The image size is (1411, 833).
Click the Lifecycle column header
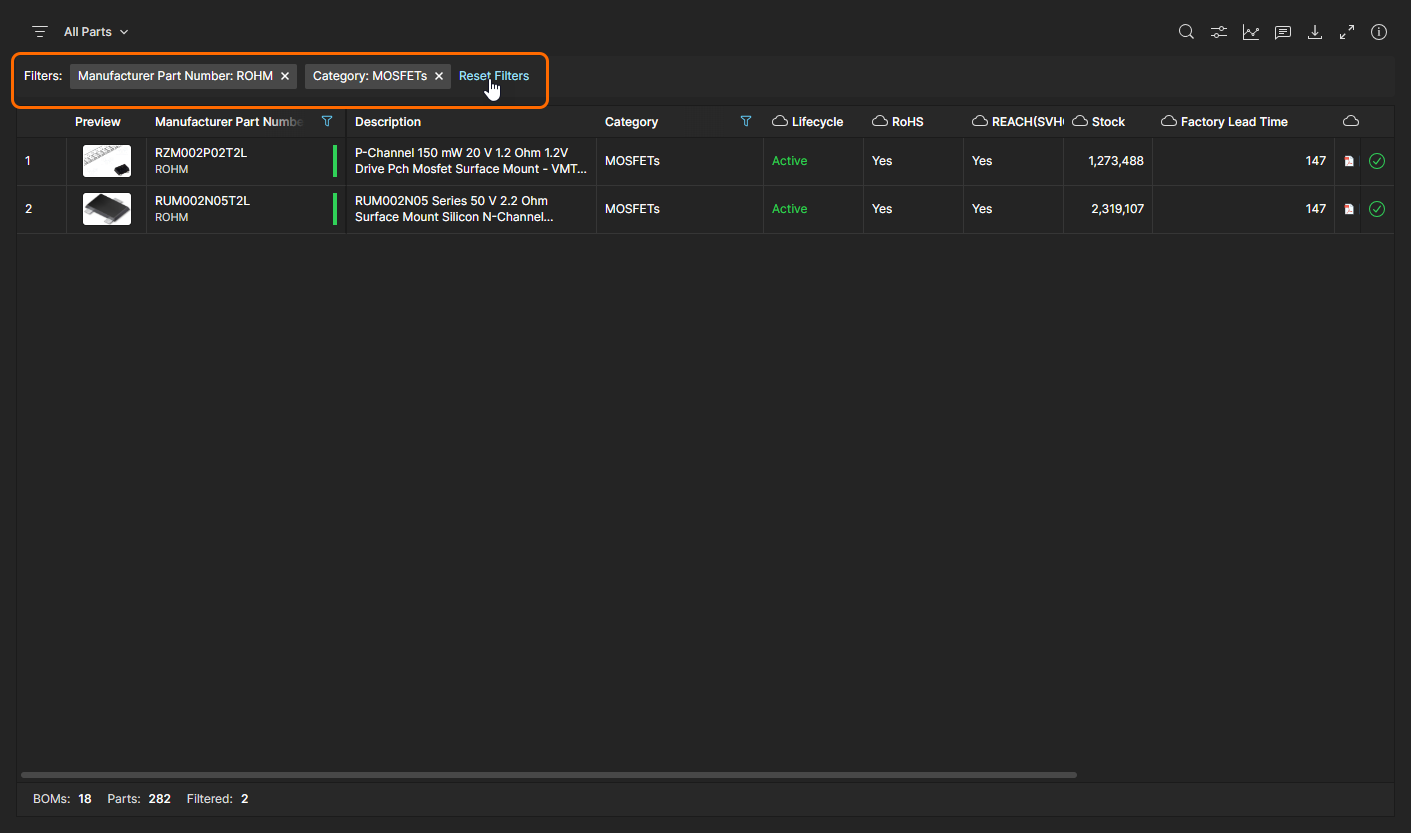tap(817, 122)
